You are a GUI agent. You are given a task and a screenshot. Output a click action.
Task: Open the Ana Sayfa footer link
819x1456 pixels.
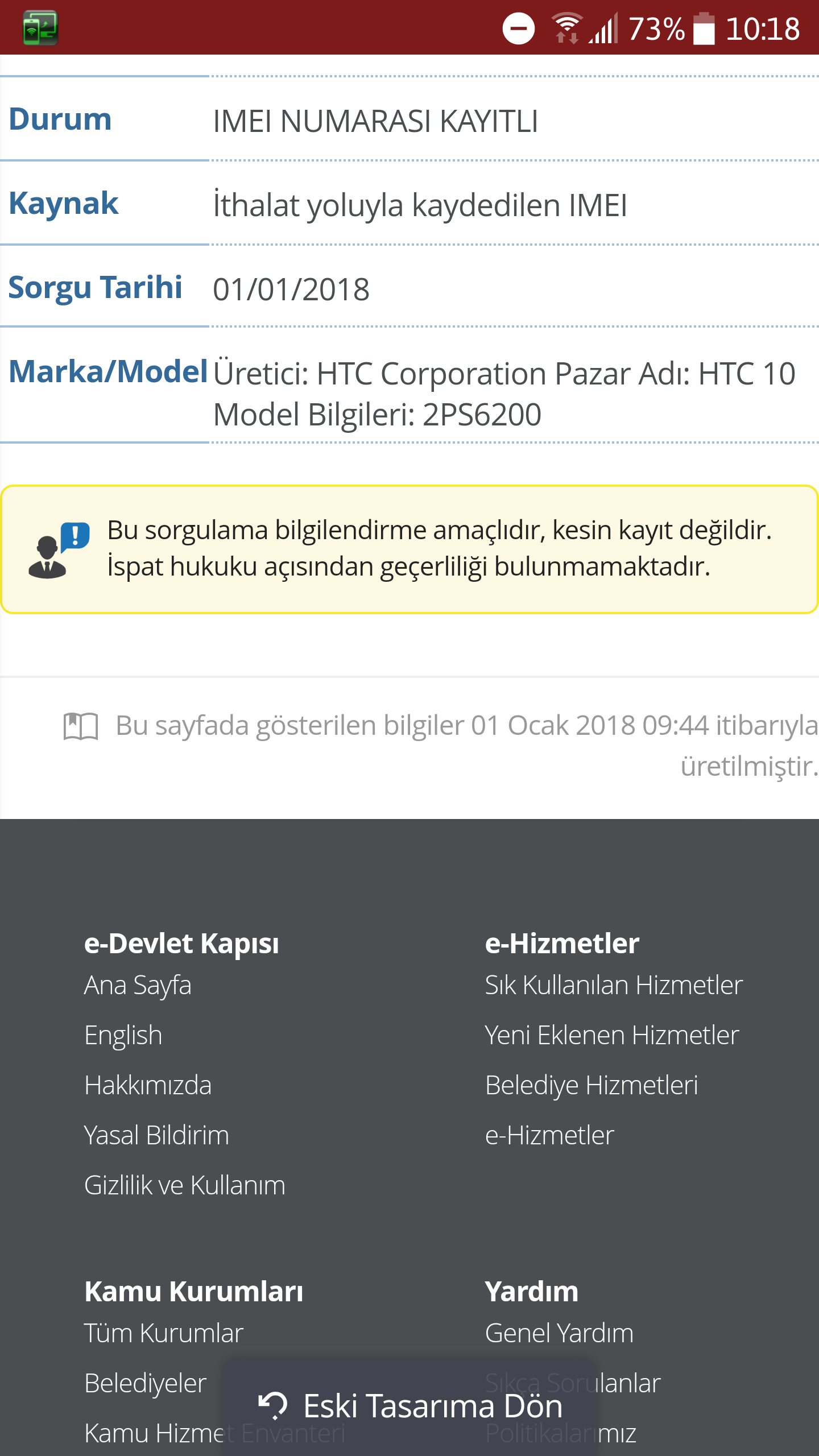(138, 985)
